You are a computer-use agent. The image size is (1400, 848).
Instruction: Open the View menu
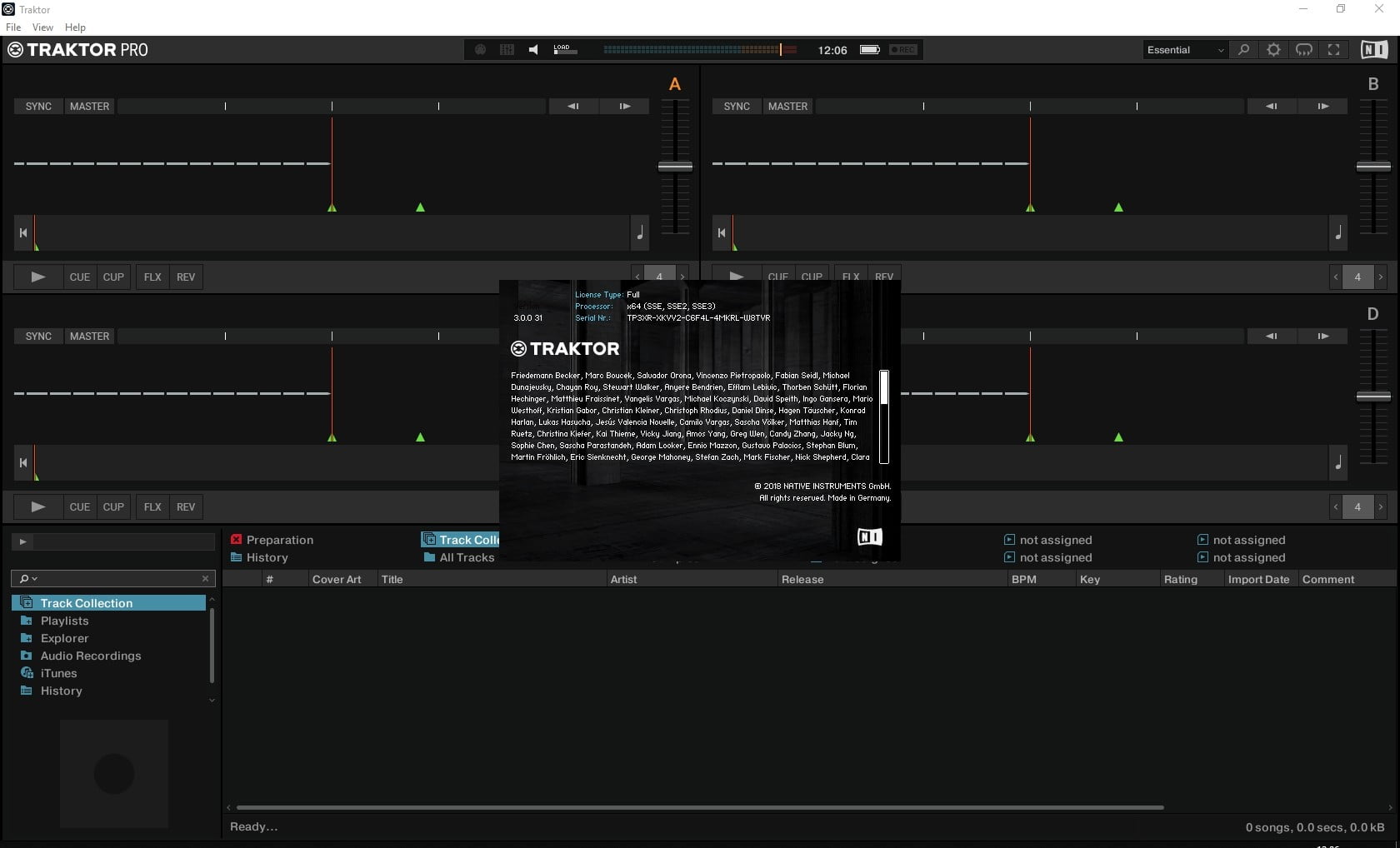[x=42, y=27]
